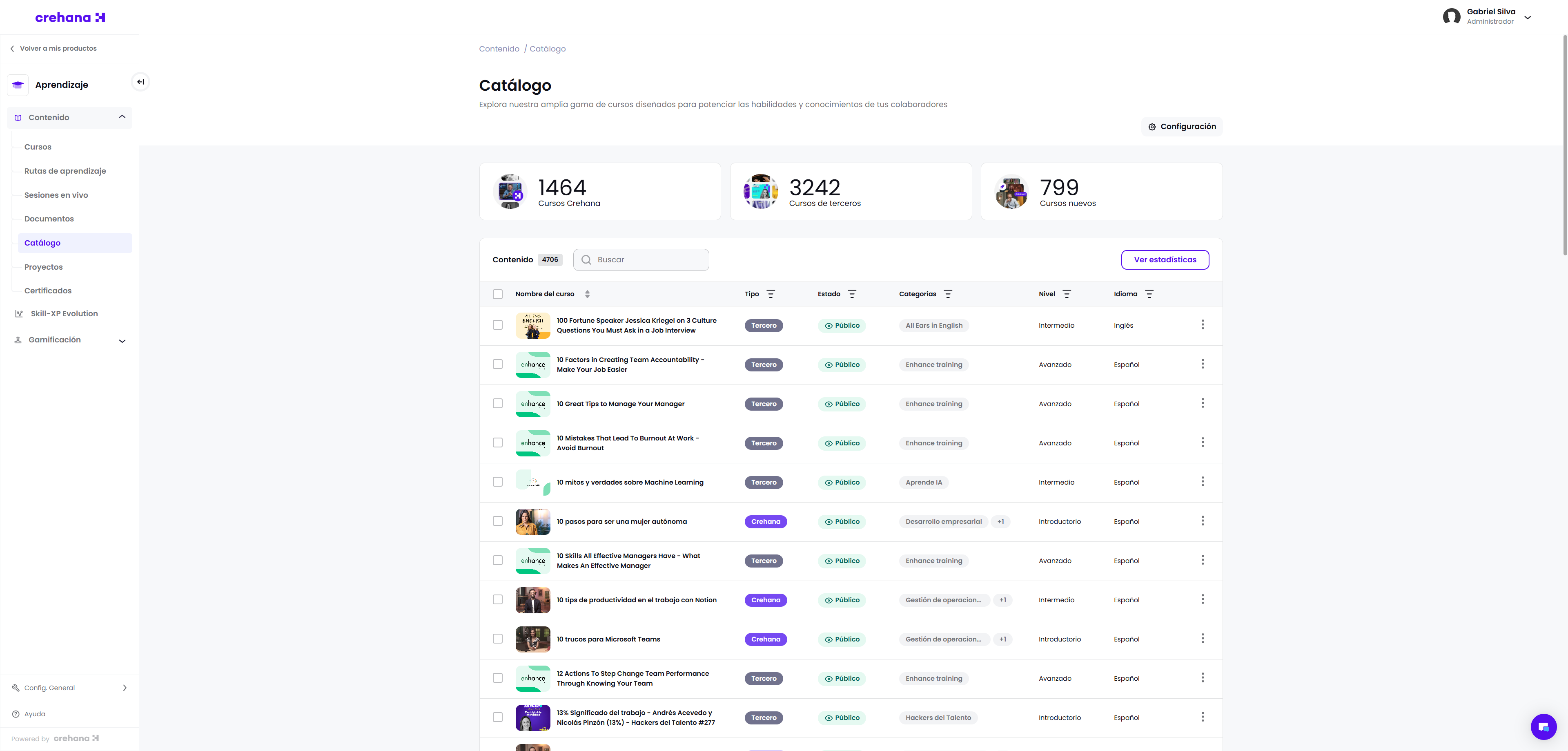The width and height of the screenshot is (1568, 751).
Task: Open row menu for 13% Significado del trabajo
Action: point(1202,717)
